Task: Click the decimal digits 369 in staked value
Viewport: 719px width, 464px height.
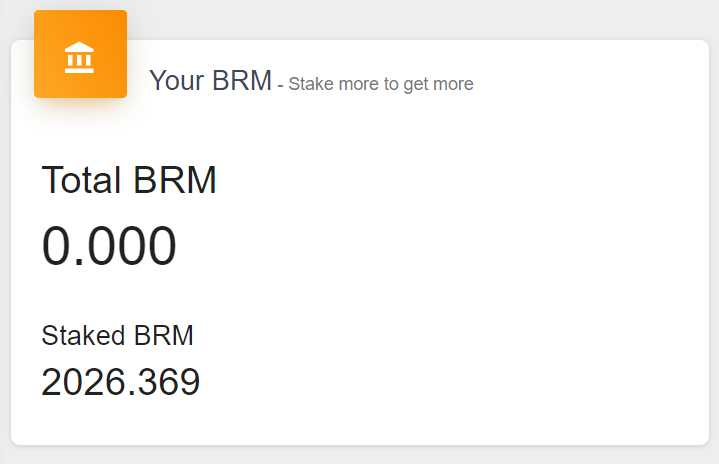Action: [169, 381]
